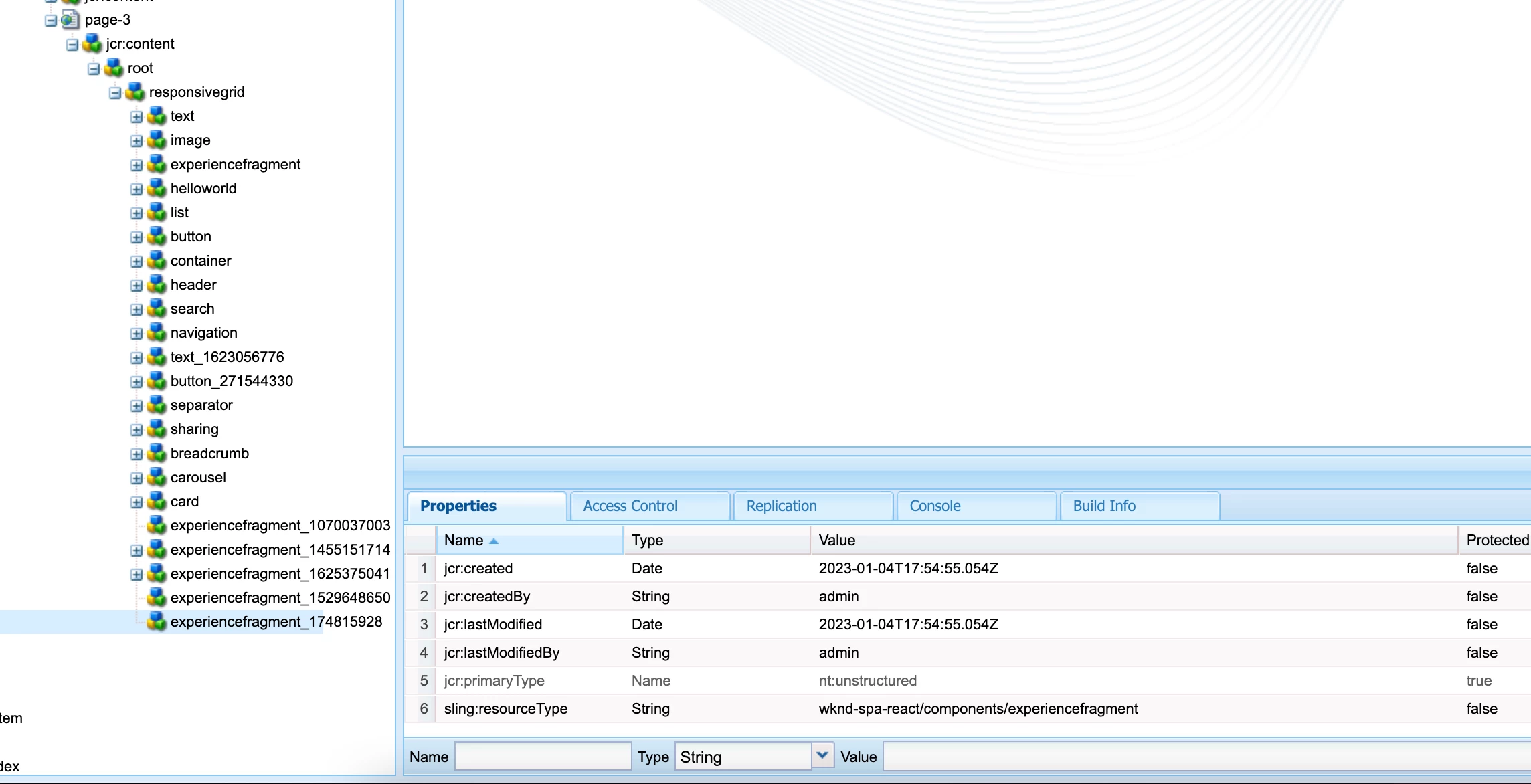Click the carousel node icon
The width and height of the screenshot is (1531, 784).
[x=156, y=478]
